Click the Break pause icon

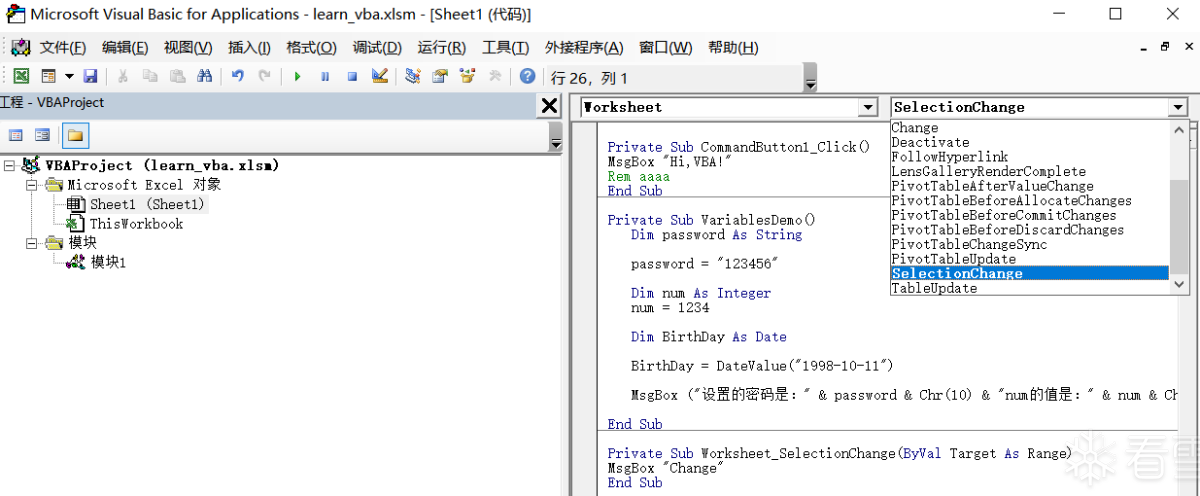tap(325, 77)
